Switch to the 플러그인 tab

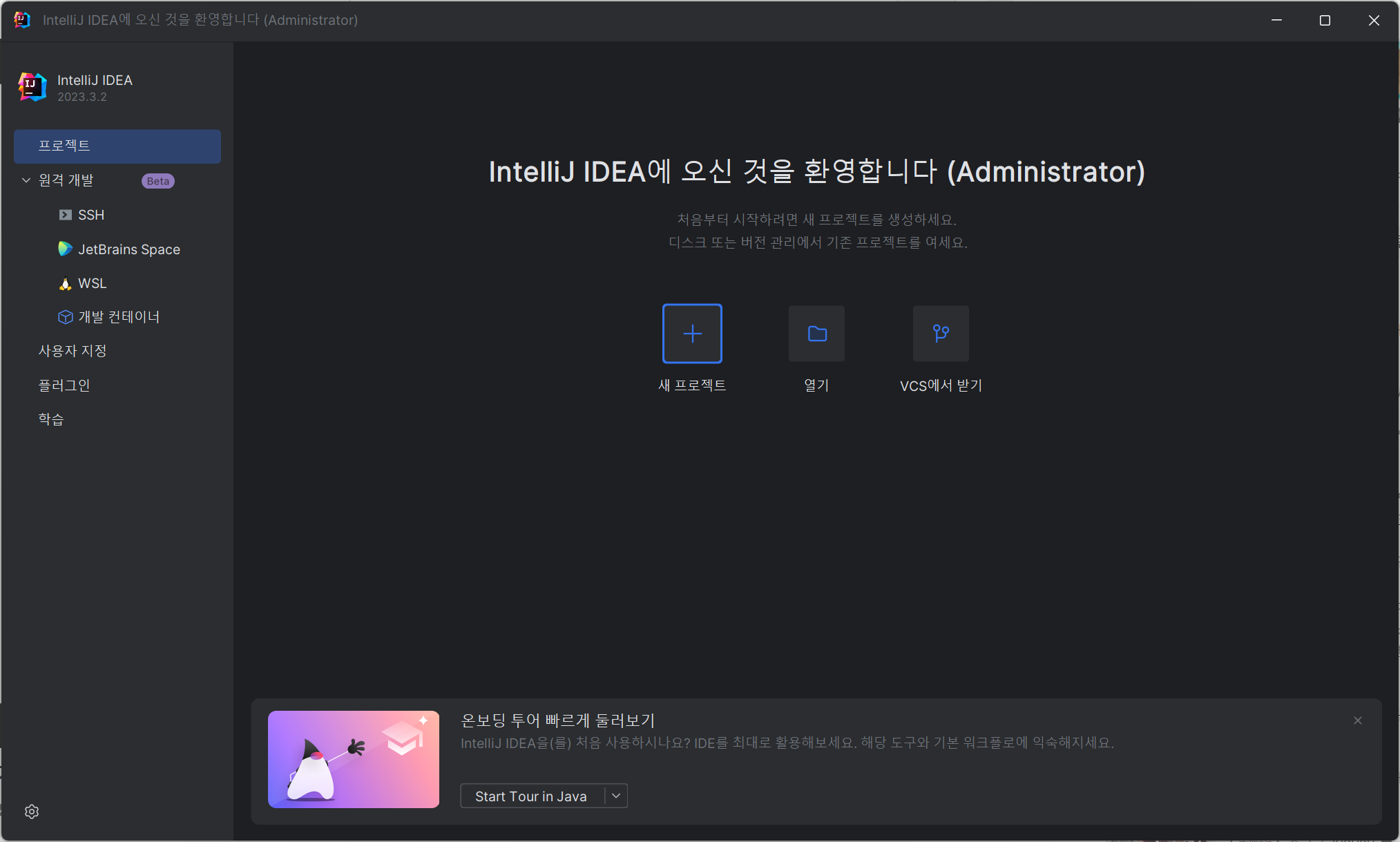tap(64, 385)
